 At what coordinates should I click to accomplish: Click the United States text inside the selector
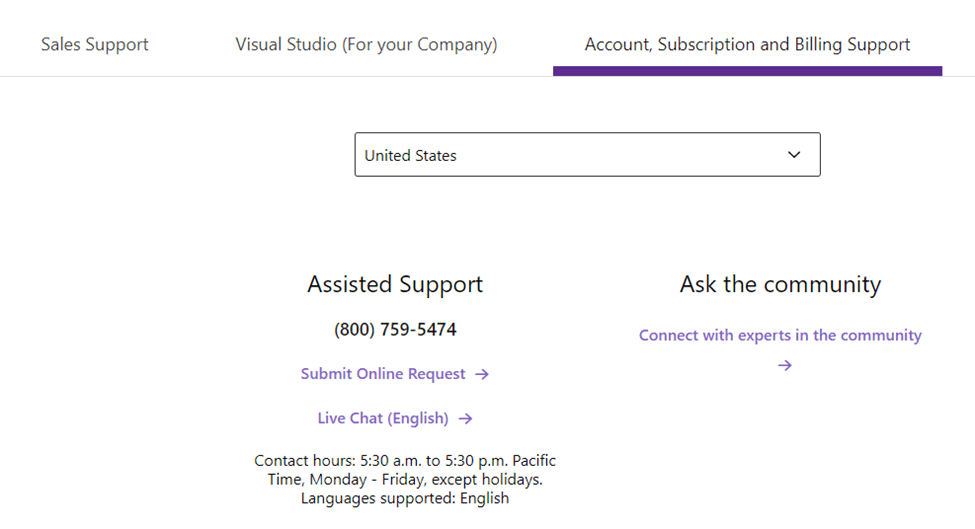tap(410, 155)
